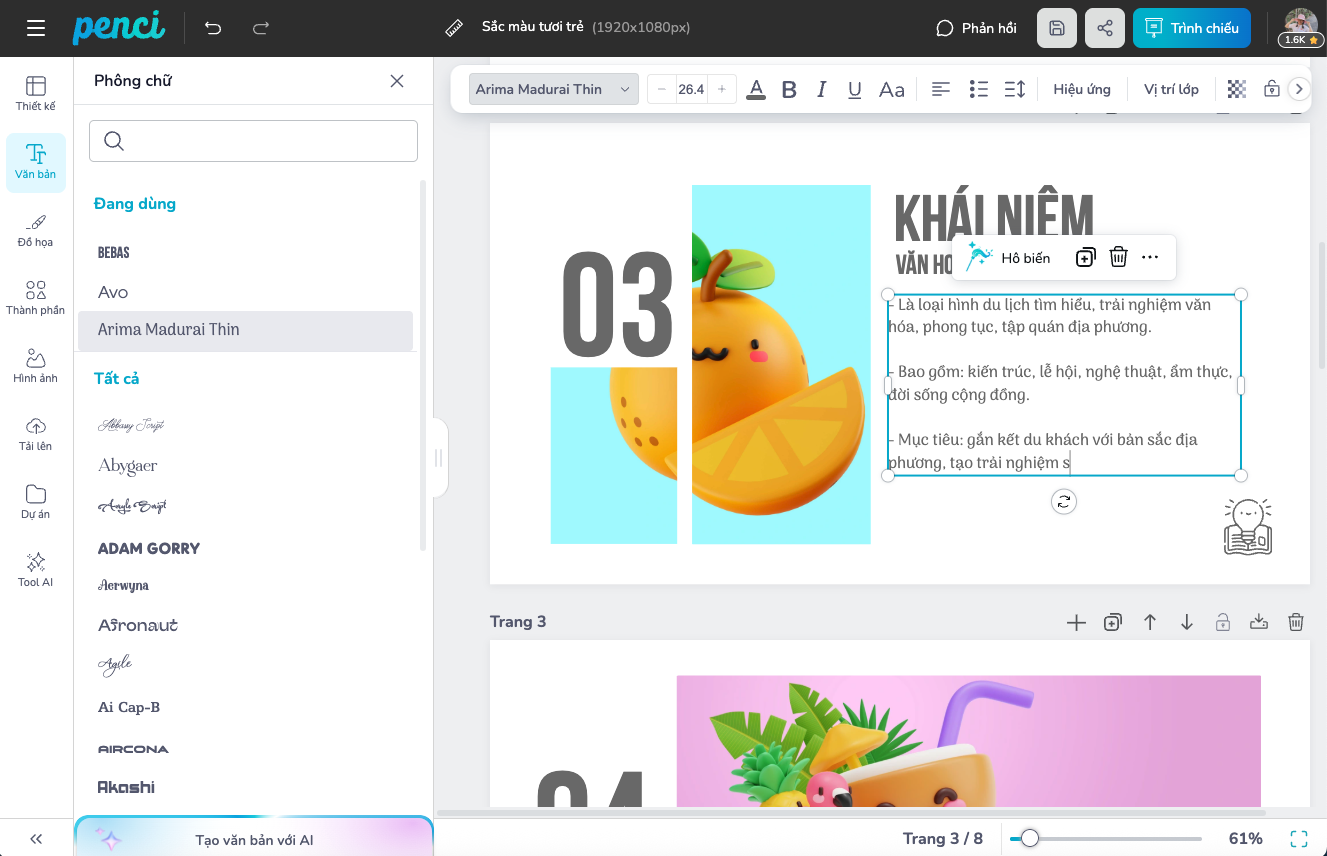
Task: Open the transparency checkerboard icon
Action: (1237, 89)
